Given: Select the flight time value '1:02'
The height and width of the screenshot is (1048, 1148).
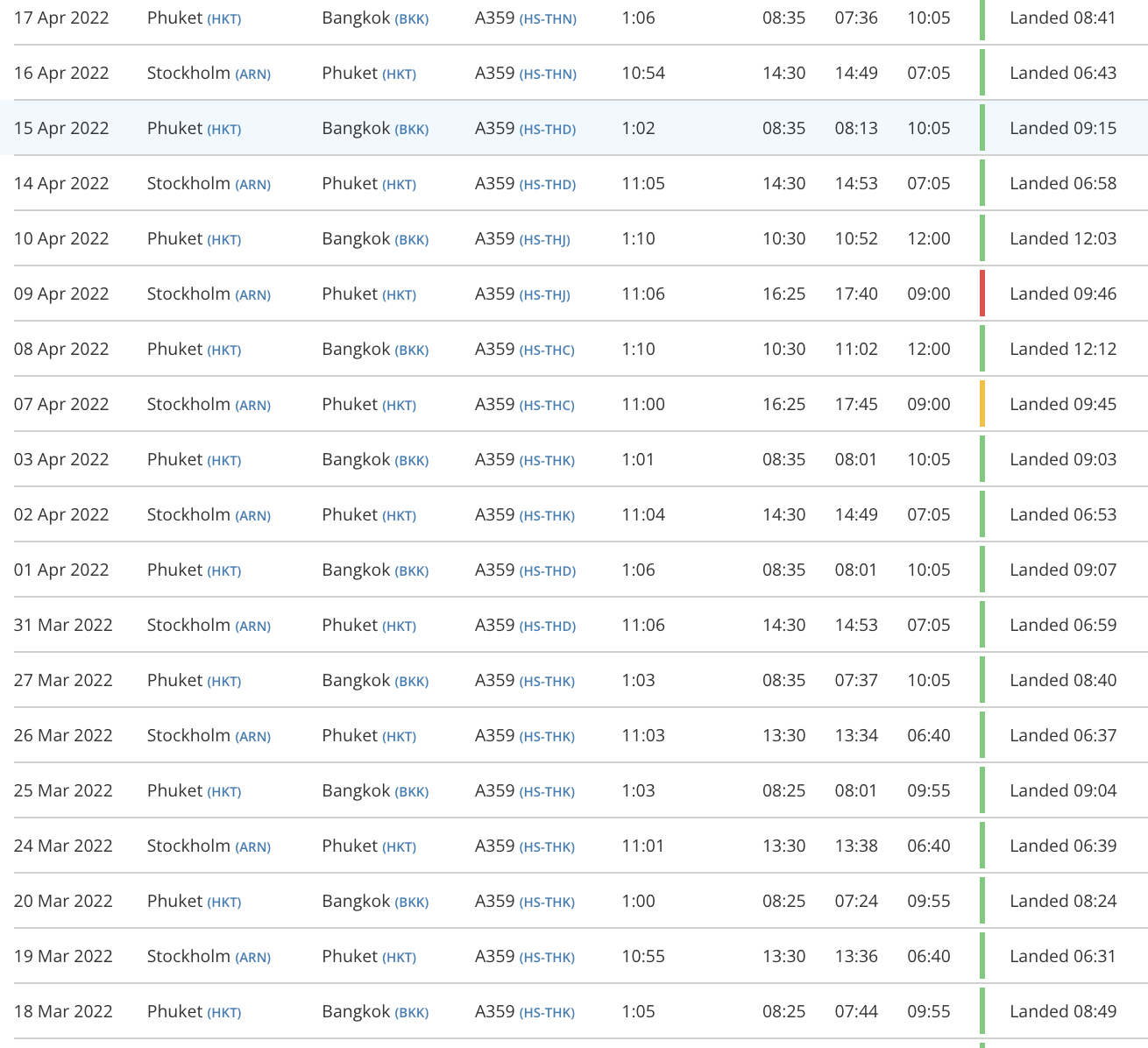Looking at the screenshot, I should click(x=638, y=128).
